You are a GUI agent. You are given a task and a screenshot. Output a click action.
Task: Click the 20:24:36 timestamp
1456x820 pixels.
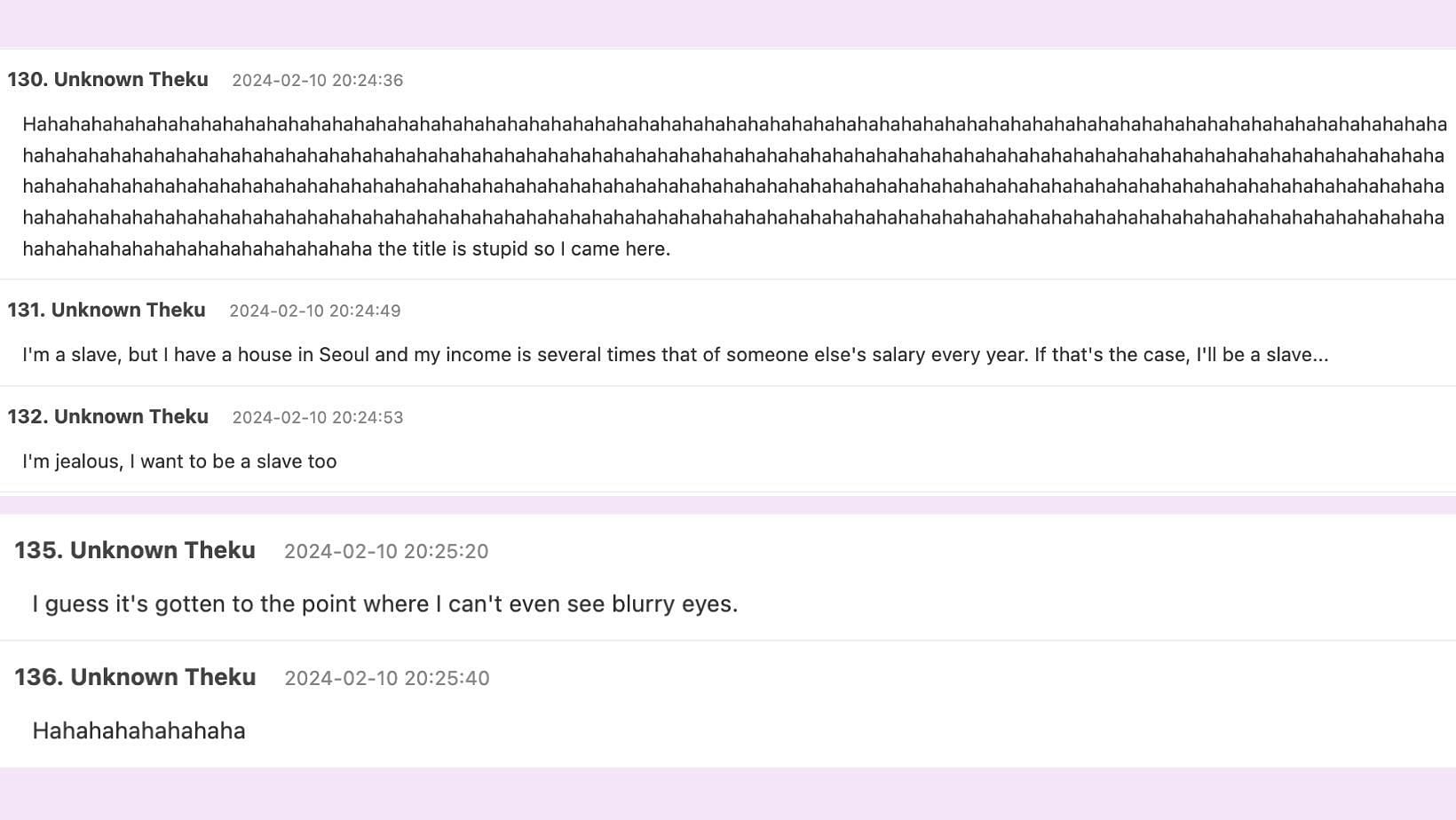pos(317,81)
